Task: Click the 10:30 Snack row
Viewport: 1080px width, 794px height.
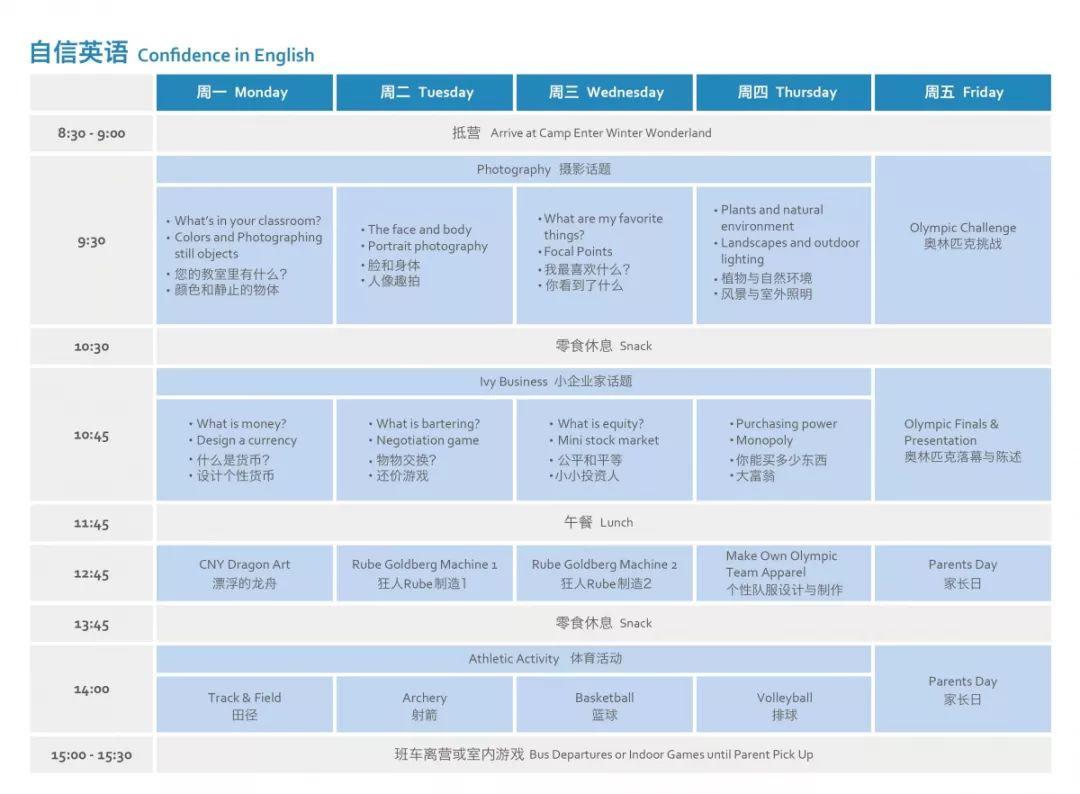Action: [603, 346]
